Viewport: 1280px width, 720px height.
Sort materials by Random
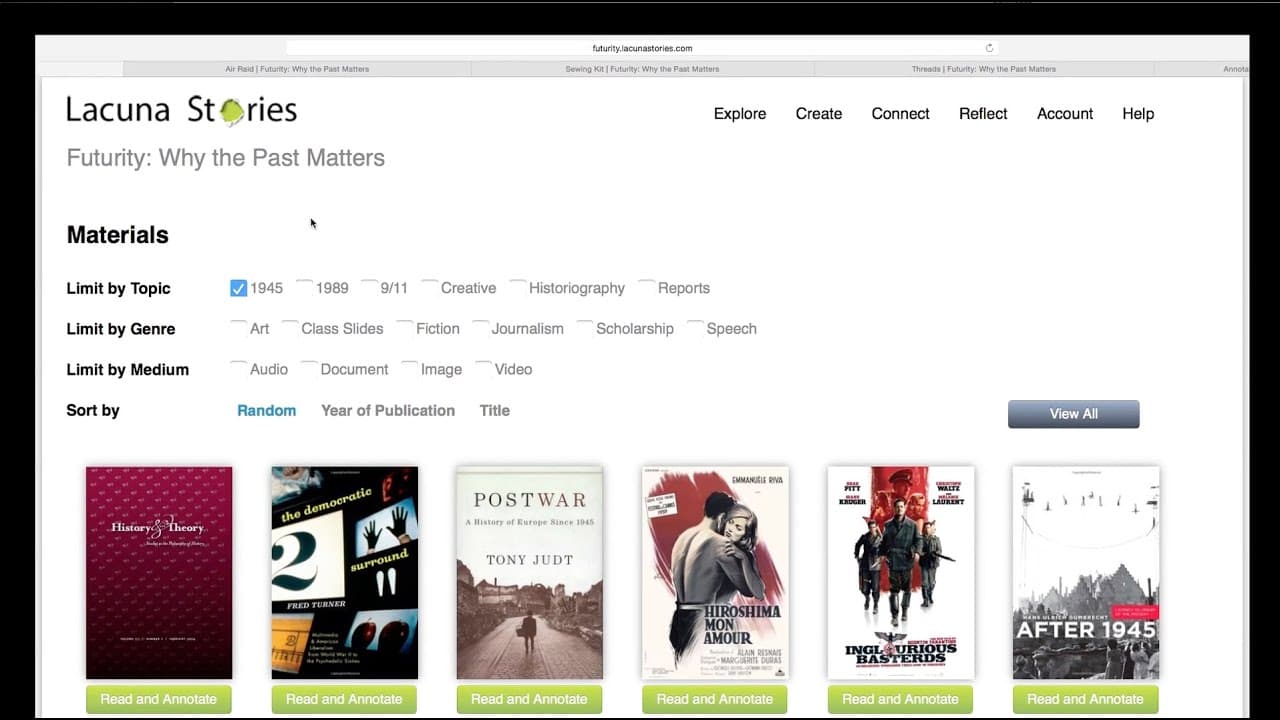click(x=266, y=411)
